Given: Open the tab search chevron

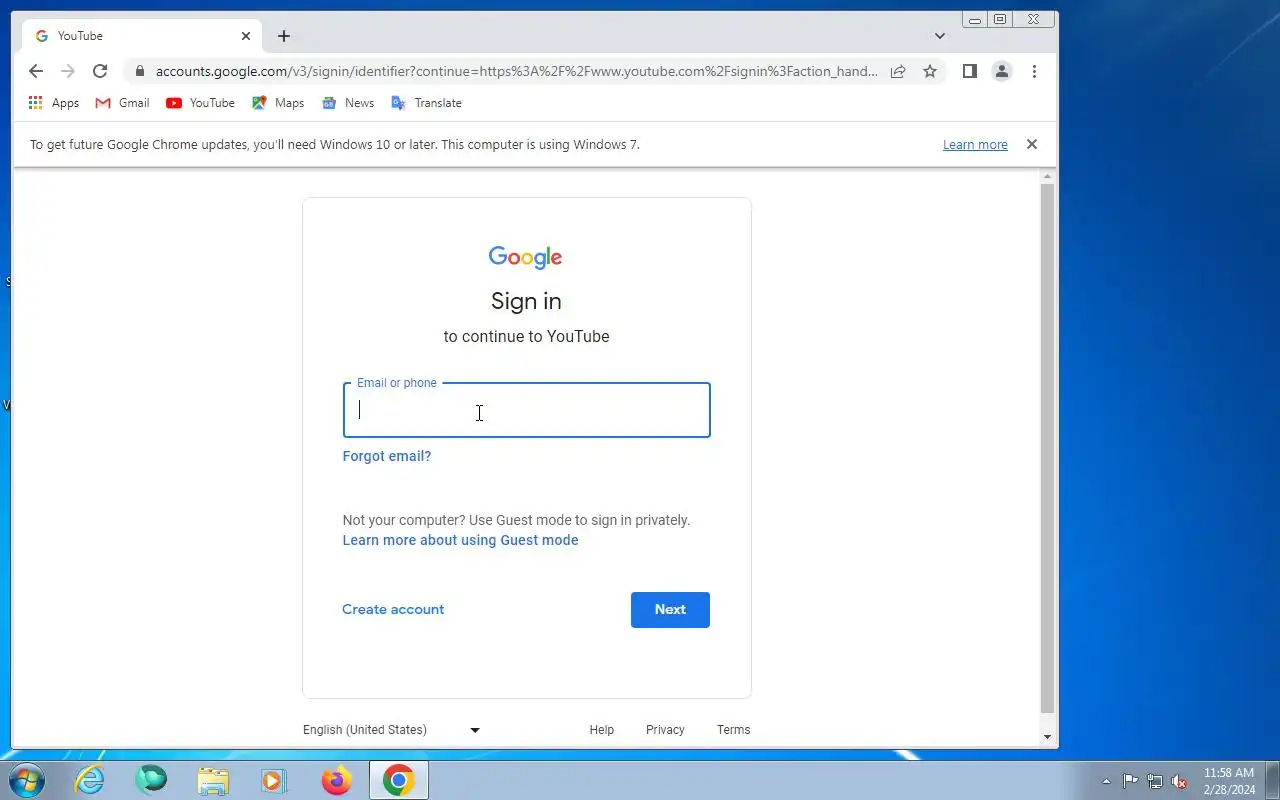Looking at the screenshot, I should tap(940, 36).
